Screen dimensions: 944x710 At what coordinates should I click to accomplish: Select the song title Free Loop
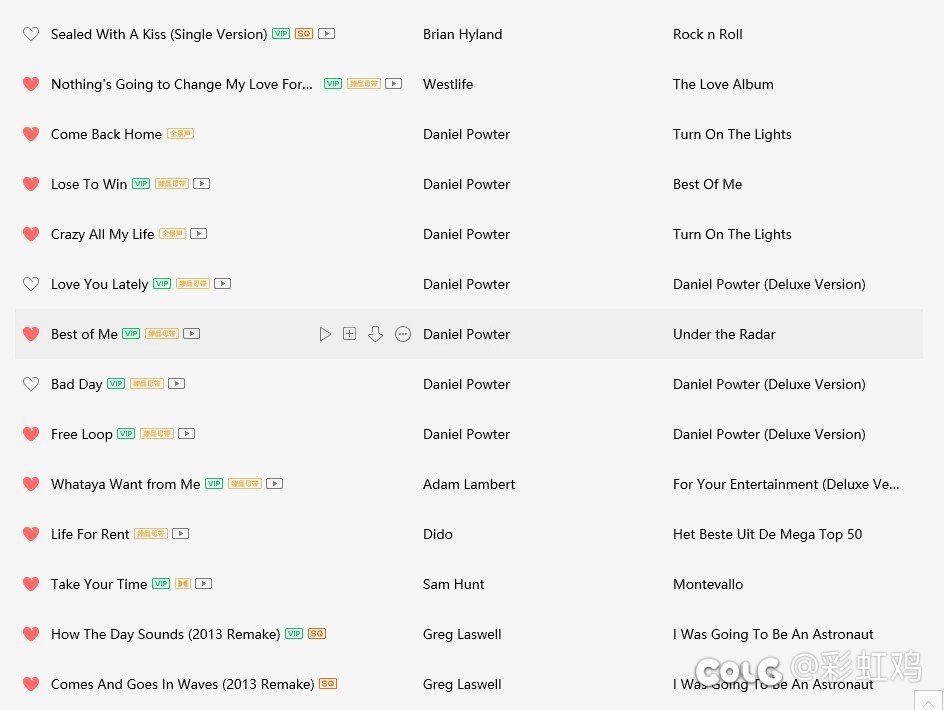coord(82,434)
